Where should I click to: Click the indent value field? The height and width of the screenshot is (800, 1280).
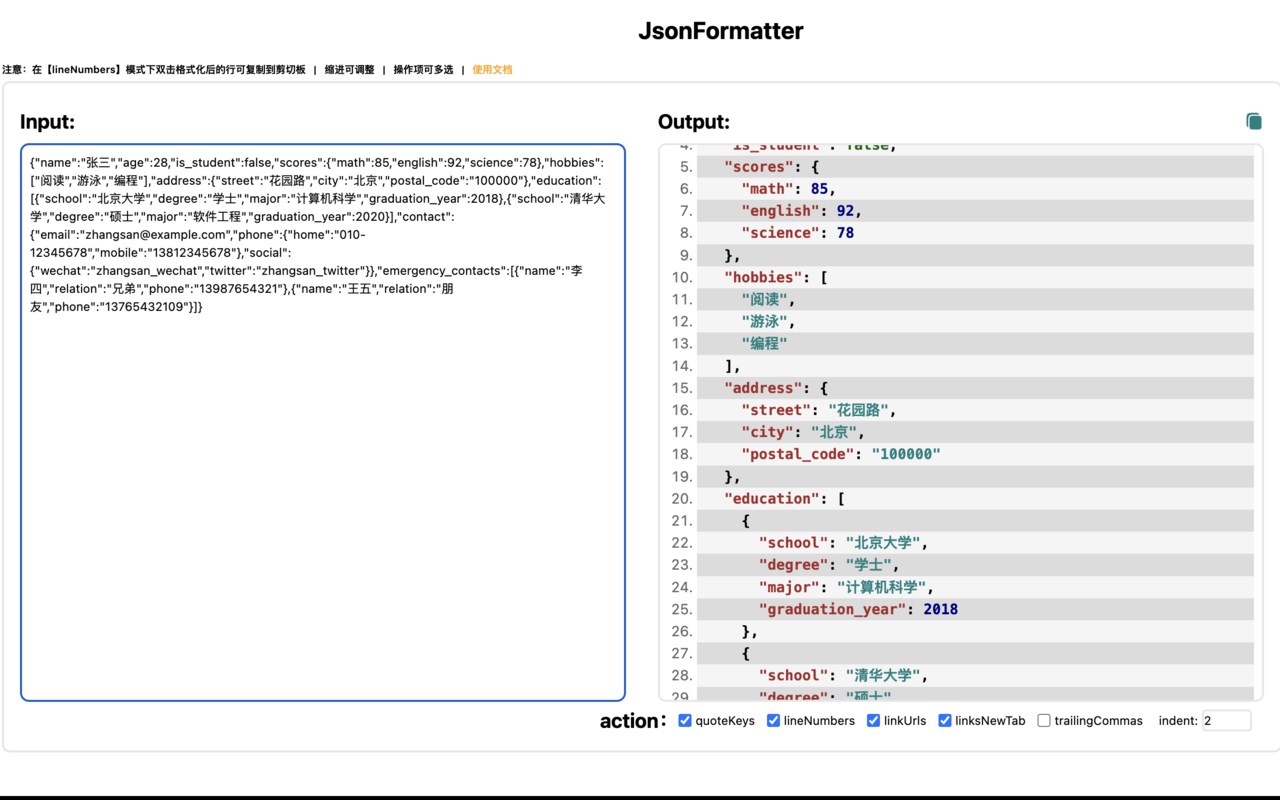[x=1227, y=720]
